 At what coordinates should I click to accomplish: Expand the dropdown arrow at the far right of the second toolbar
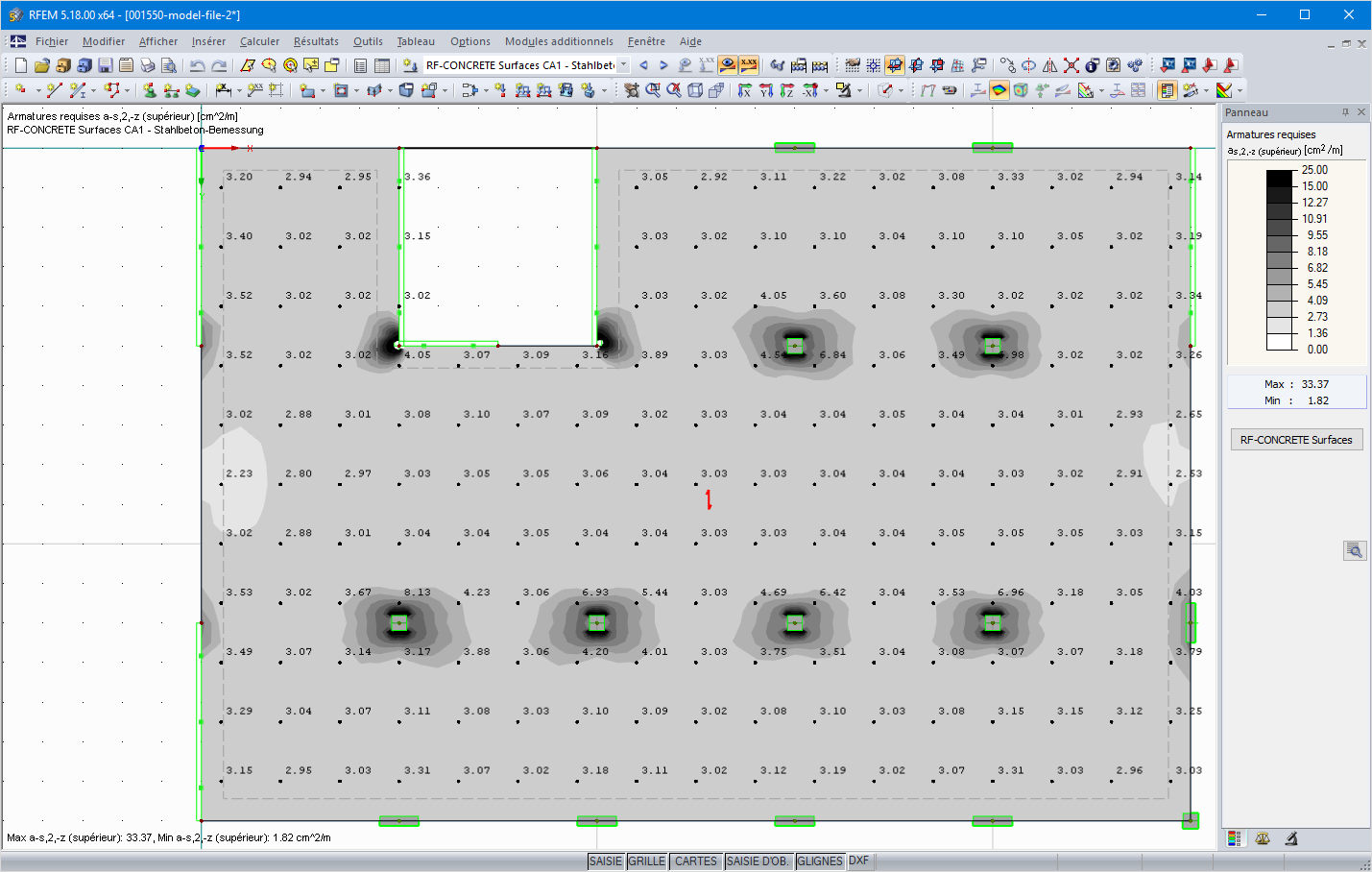click(1240, 90)
